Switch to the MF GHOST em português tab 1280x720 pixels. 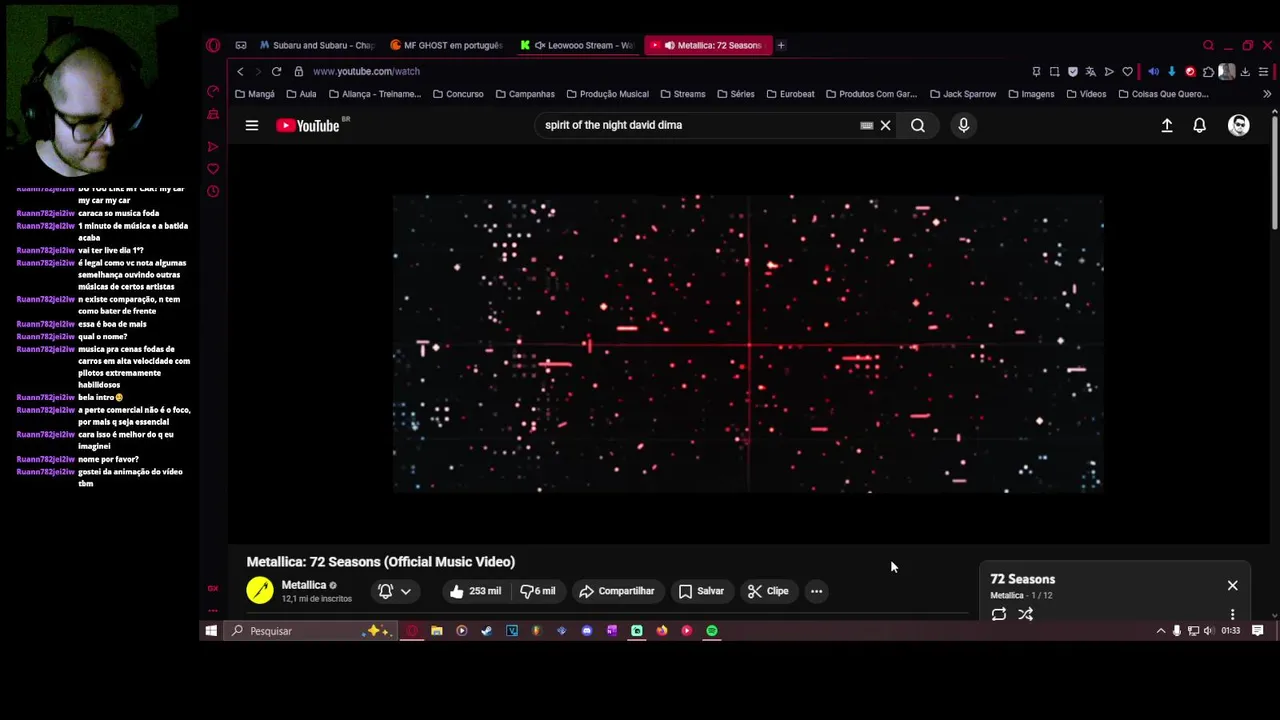(446, 45)
